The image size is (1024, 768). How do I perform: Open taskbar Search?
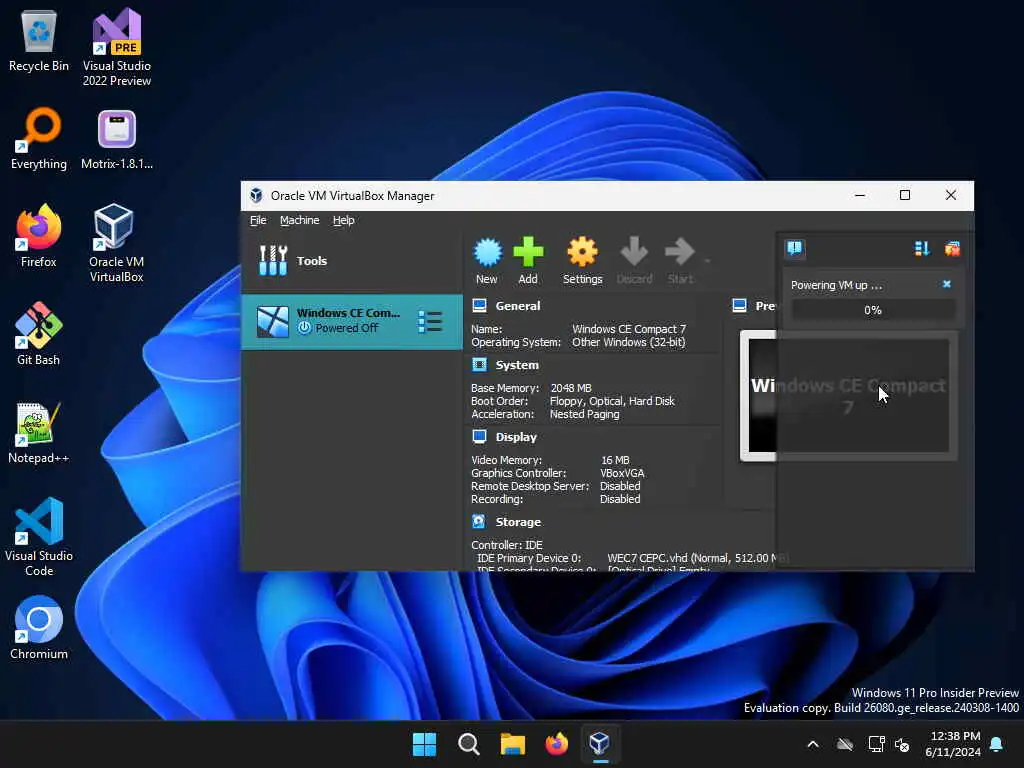469,744
